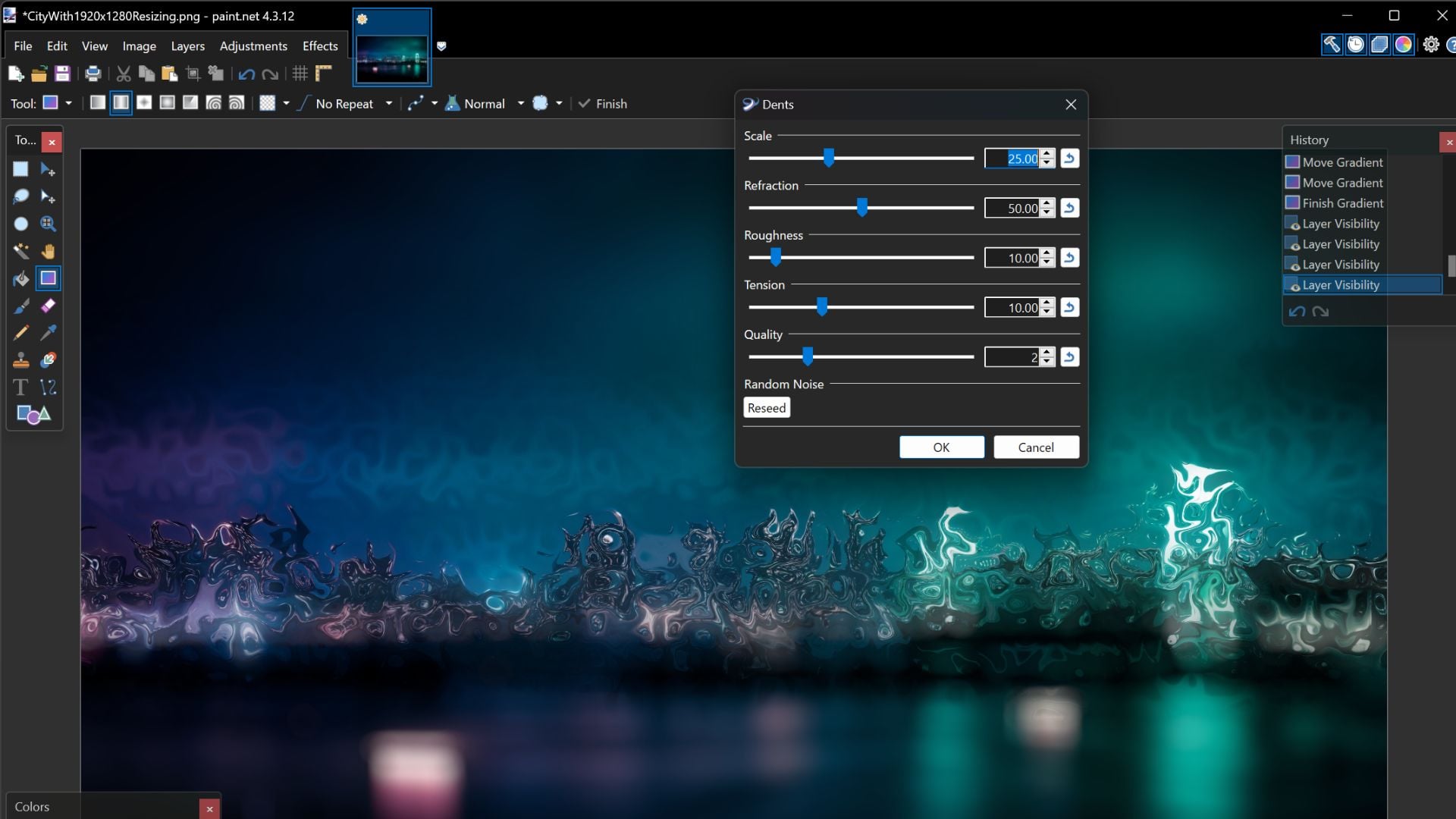1456x819 pixels.
Task: Toggle the pixel grid view
Action: pos(300,74)
